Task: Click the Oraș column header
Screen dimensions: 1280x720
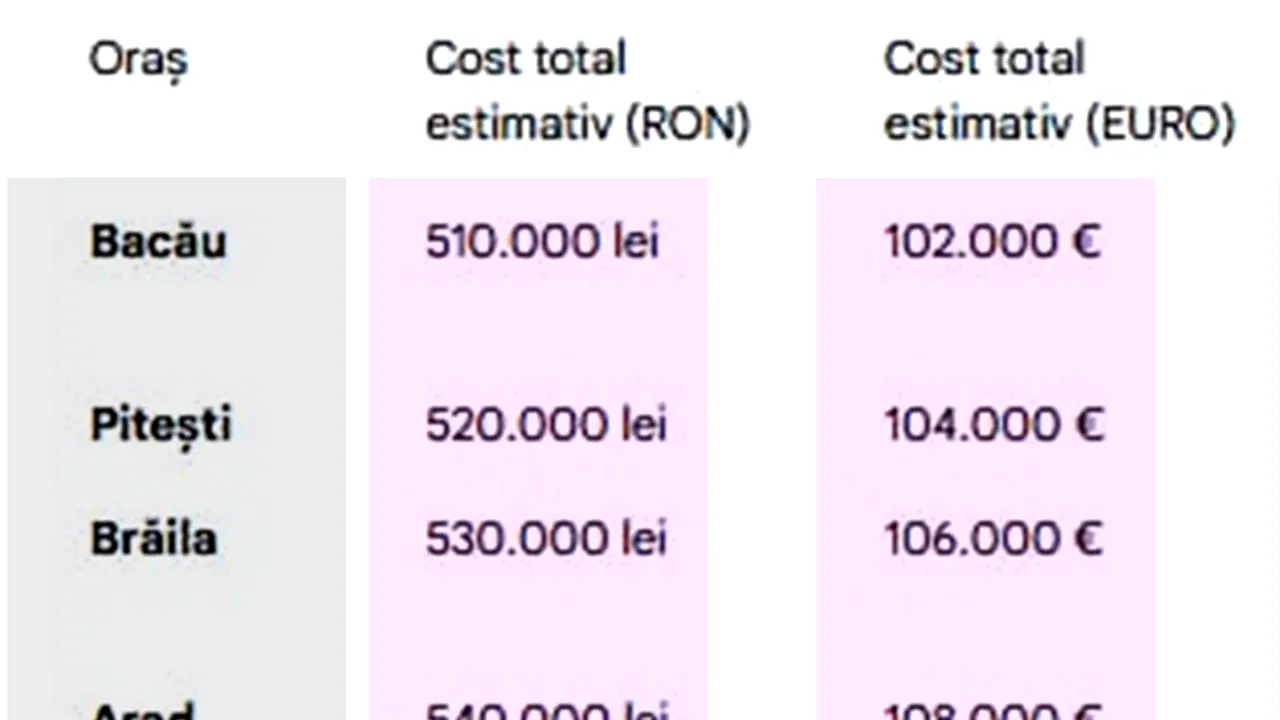Action: (x=138, y=61)
